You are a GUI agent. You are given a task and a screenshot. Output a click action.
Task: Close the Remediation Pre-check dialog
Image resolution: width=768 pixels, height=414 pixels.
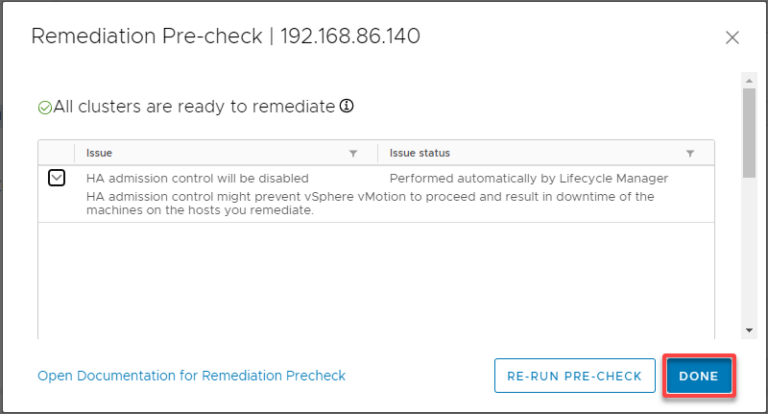click(x=732, y=38)
